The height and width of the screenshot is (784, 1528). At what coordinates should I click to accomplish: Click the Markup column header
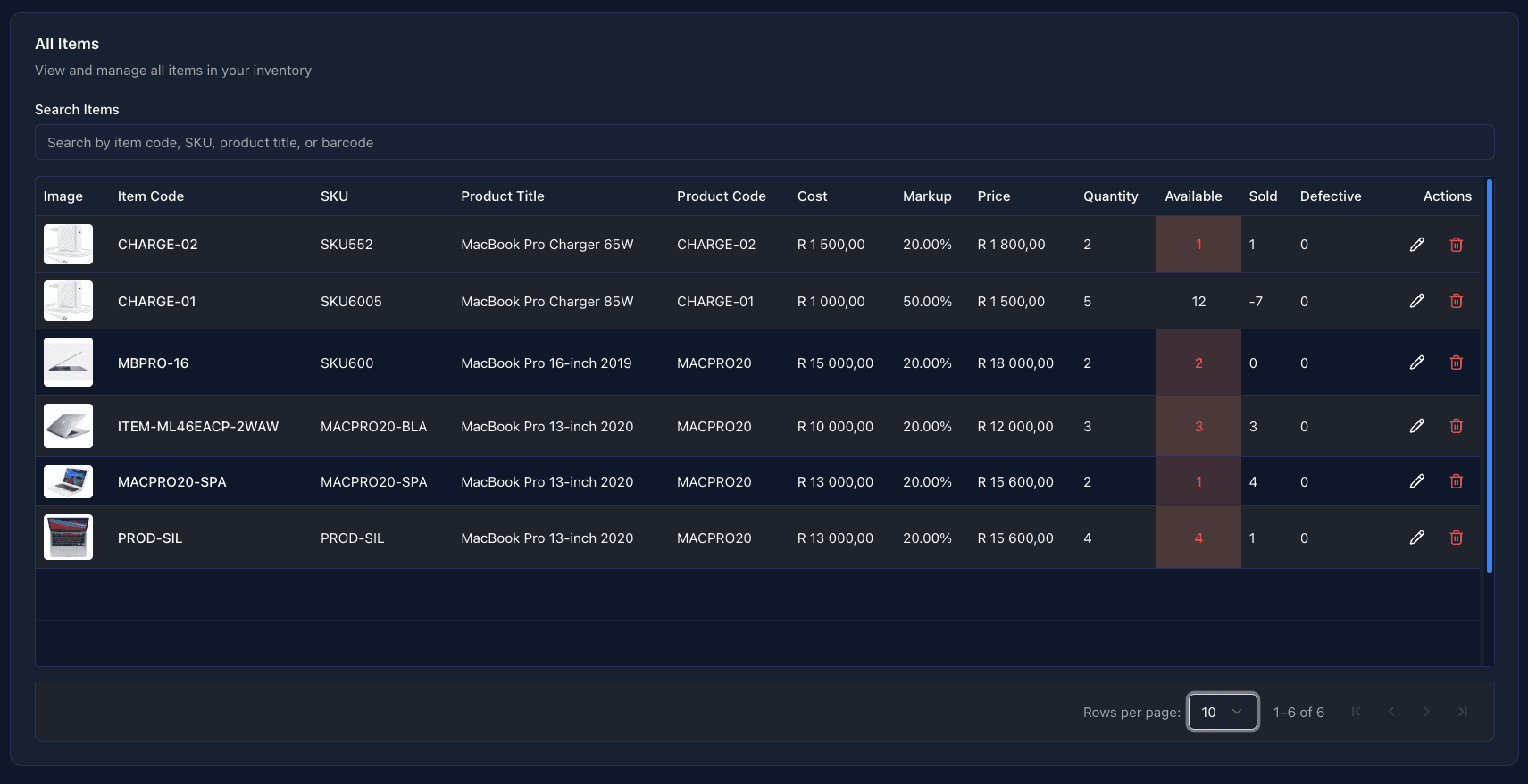pyautogui.click(x=927, y=196)
